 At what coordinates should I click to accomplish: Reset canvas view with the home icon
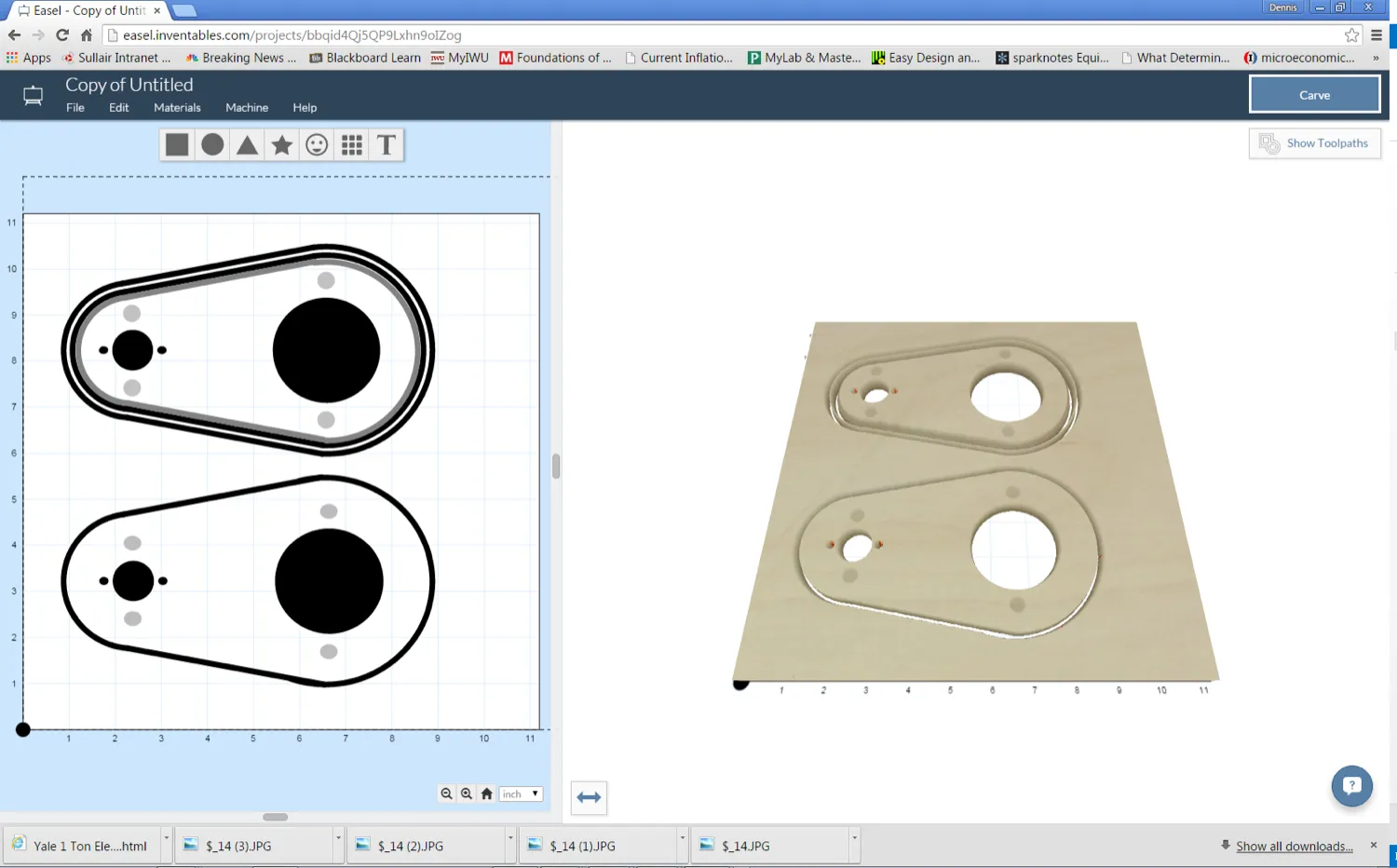pyautogui.click(x=487, y=793)
